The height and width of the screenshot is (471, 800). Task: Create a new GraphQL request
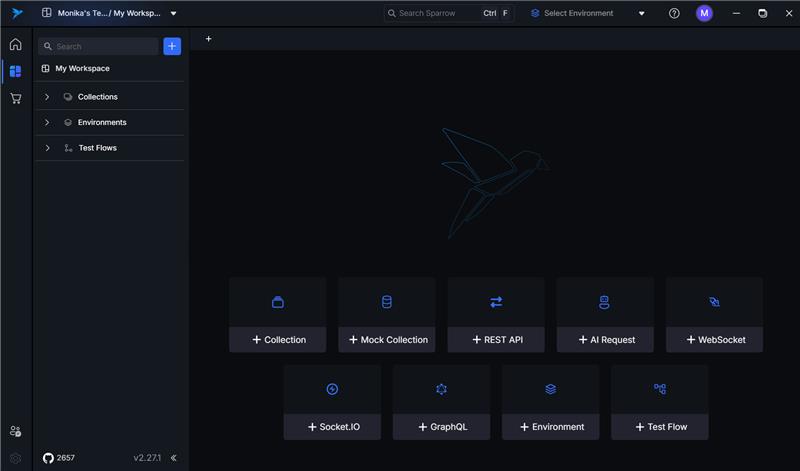(441, 427)
